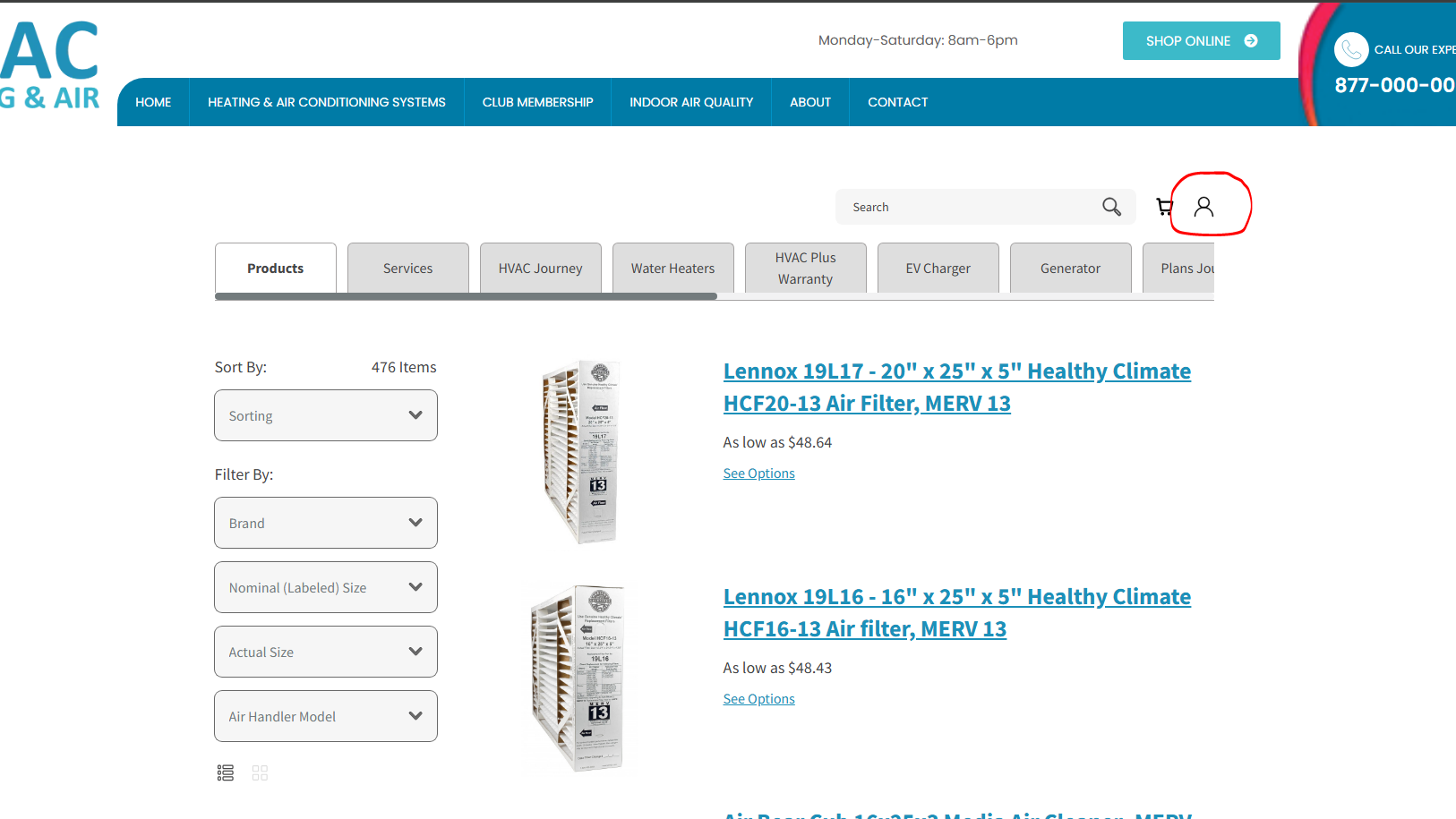1456x819 pixels.
Task: Select the Services tab
Action: (x=408, y=268)
